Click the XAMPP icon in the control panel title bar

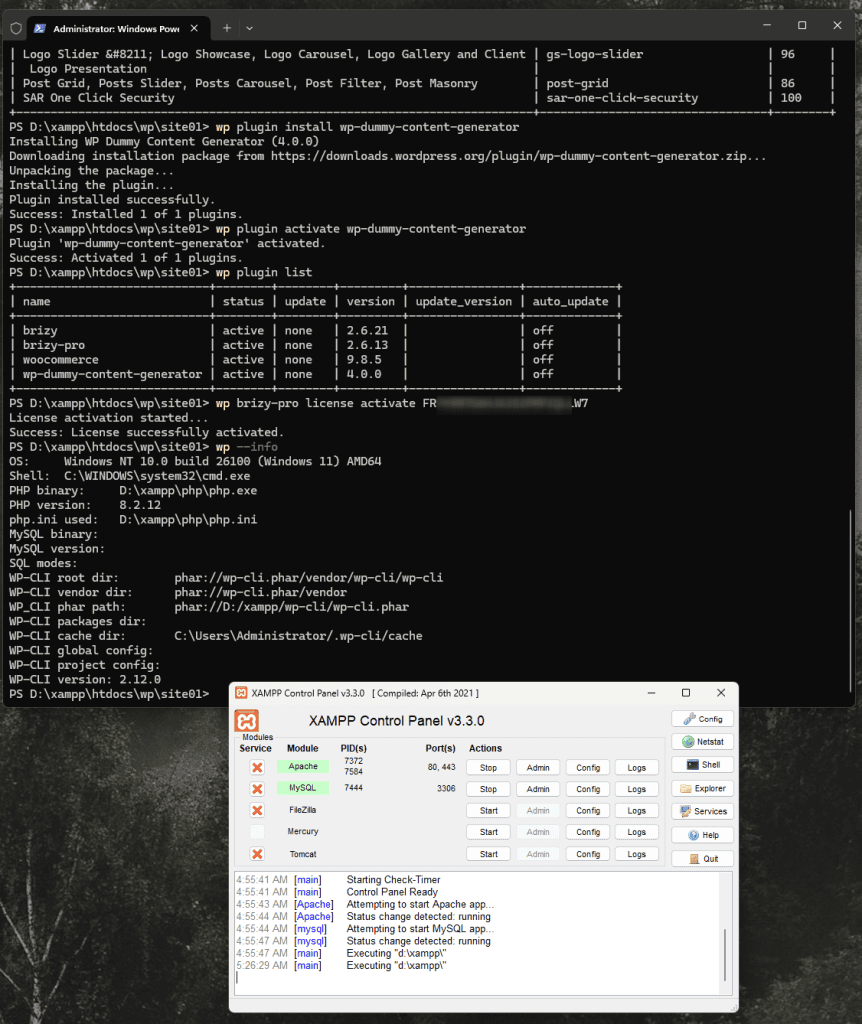[x=241, y=693]
